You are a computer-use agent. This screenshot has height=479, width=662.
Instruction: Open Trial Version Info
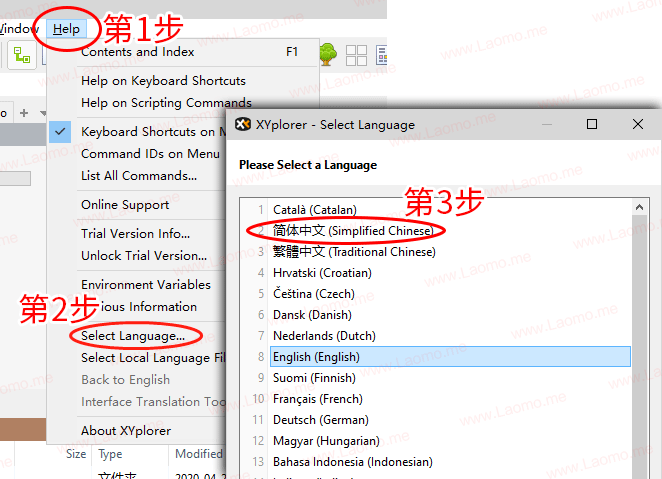(136, 233)
